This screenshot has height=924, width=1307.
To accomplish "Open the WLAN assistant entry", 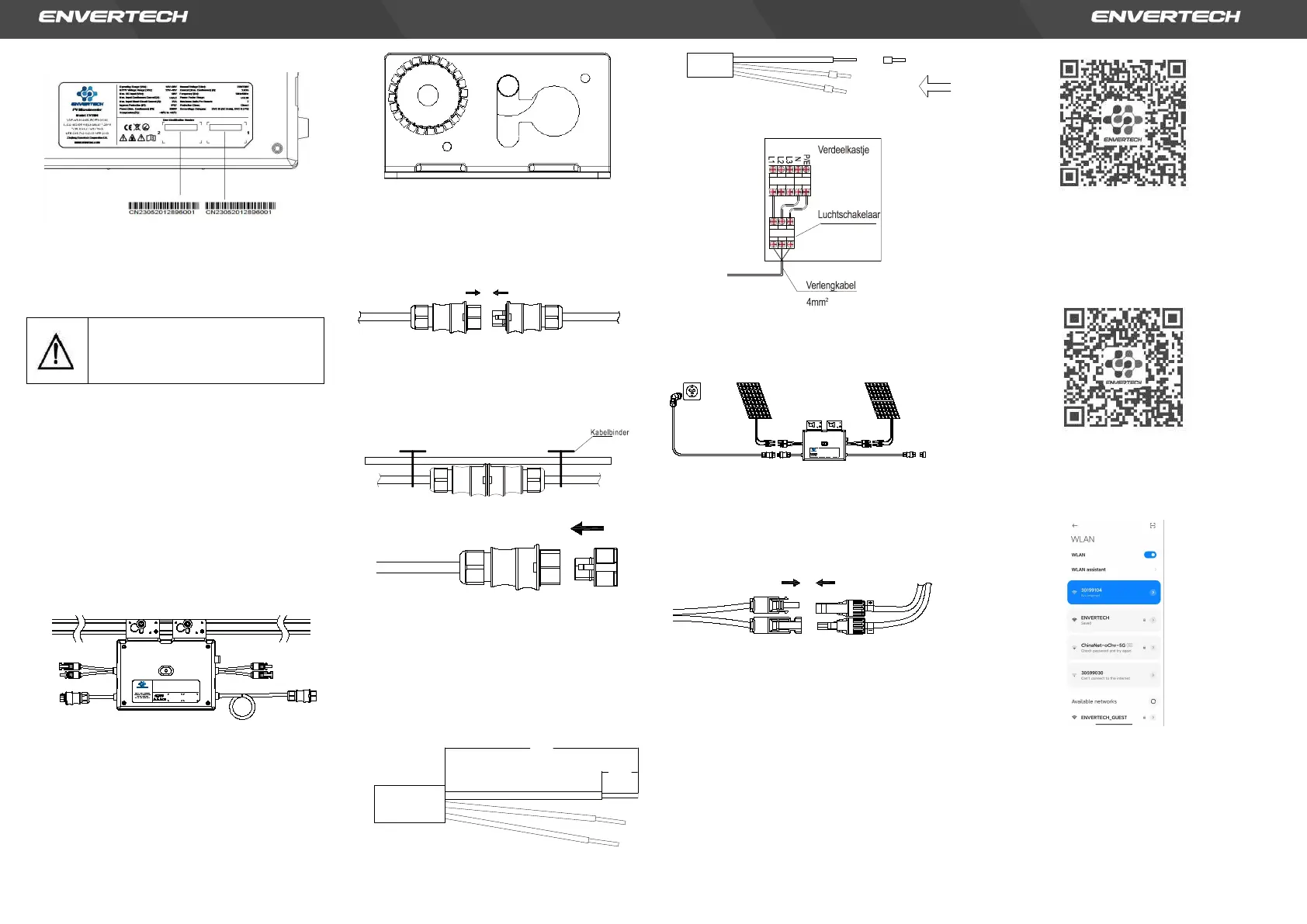I will click(1114, 569).
